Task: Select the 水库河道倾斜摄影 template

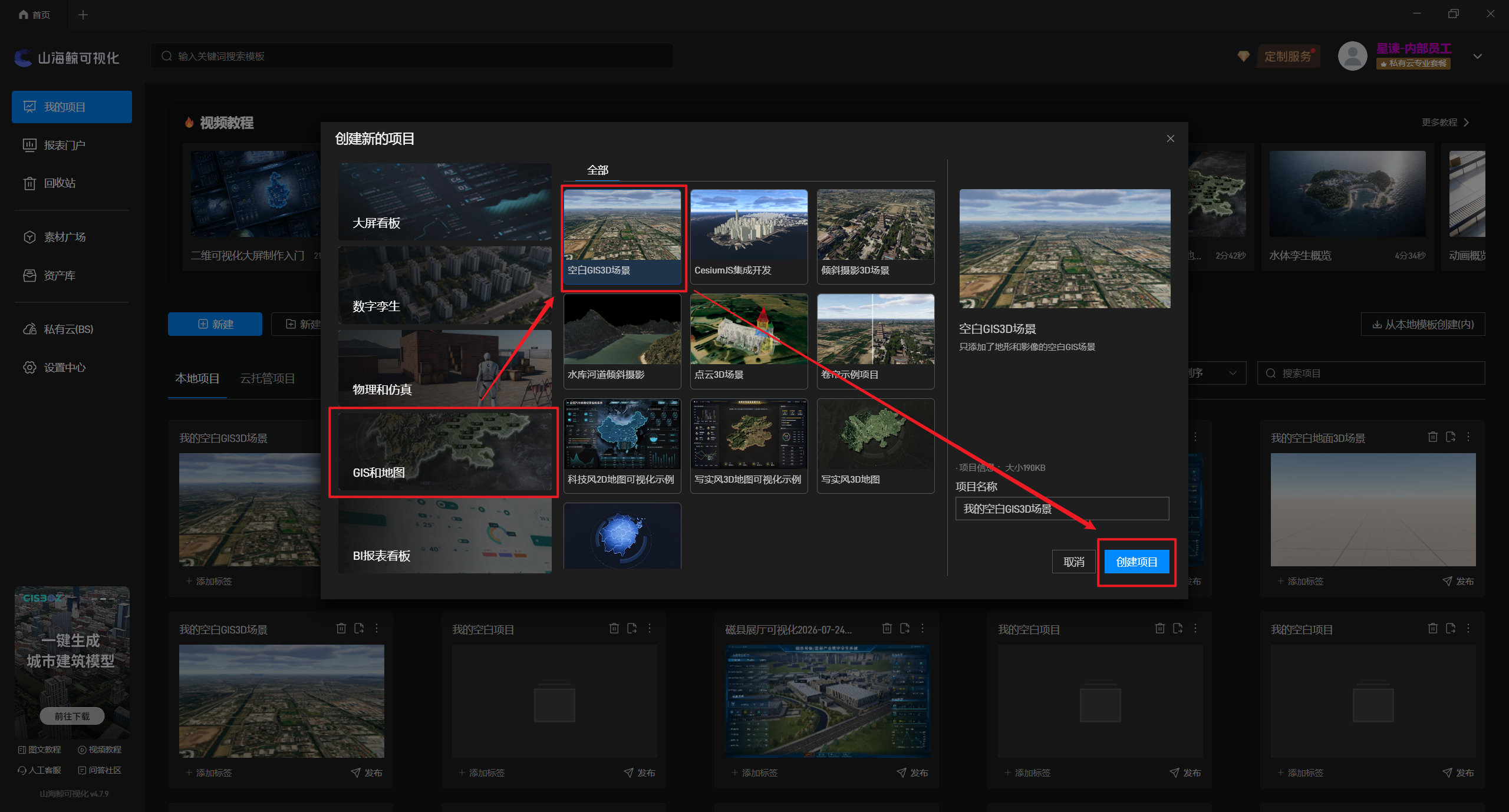Action: tap(622, 341)
